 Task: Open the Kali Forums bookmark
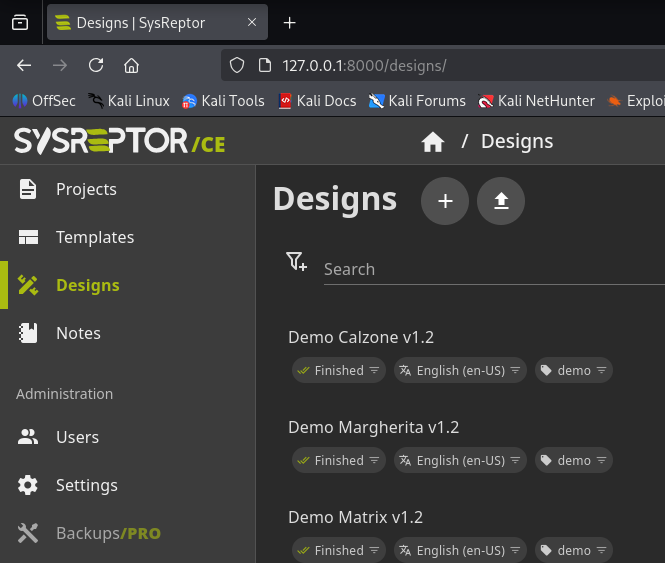click(417, 101)
